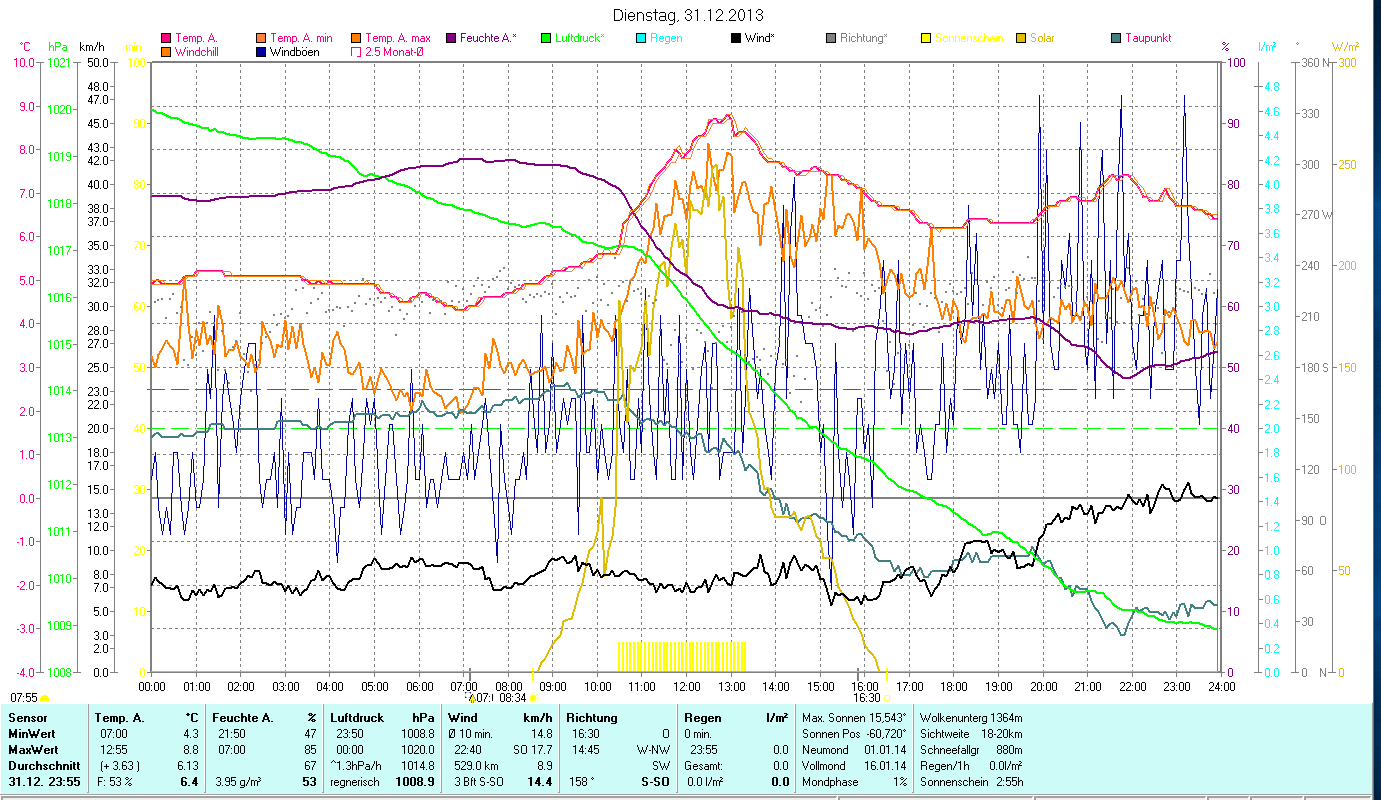Click the minimum humidity time '21:50'
This screenshot has height=800, width=1381.
tap(231, 734)
